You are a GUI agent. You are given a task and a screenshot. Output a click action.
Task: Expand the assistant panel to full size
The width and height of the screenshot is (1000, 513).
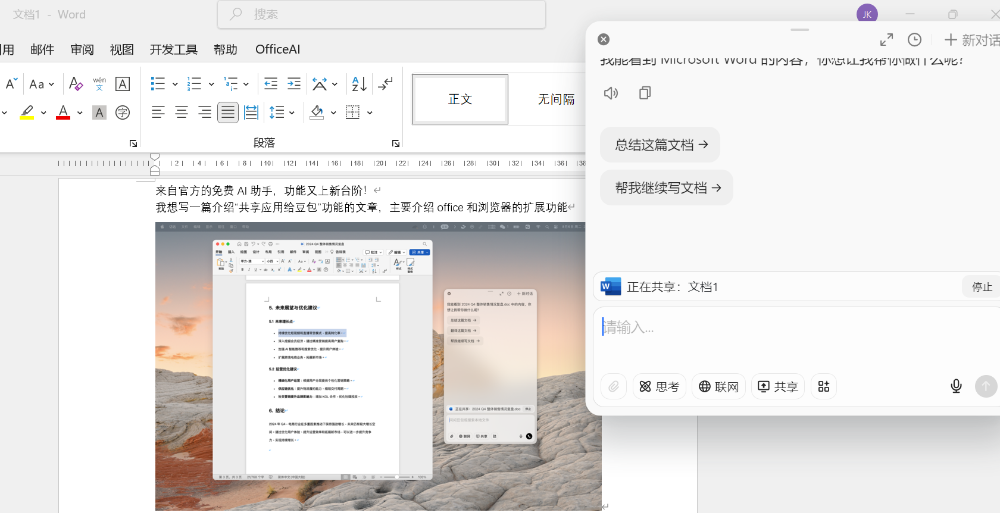click(x=886, y=40)
